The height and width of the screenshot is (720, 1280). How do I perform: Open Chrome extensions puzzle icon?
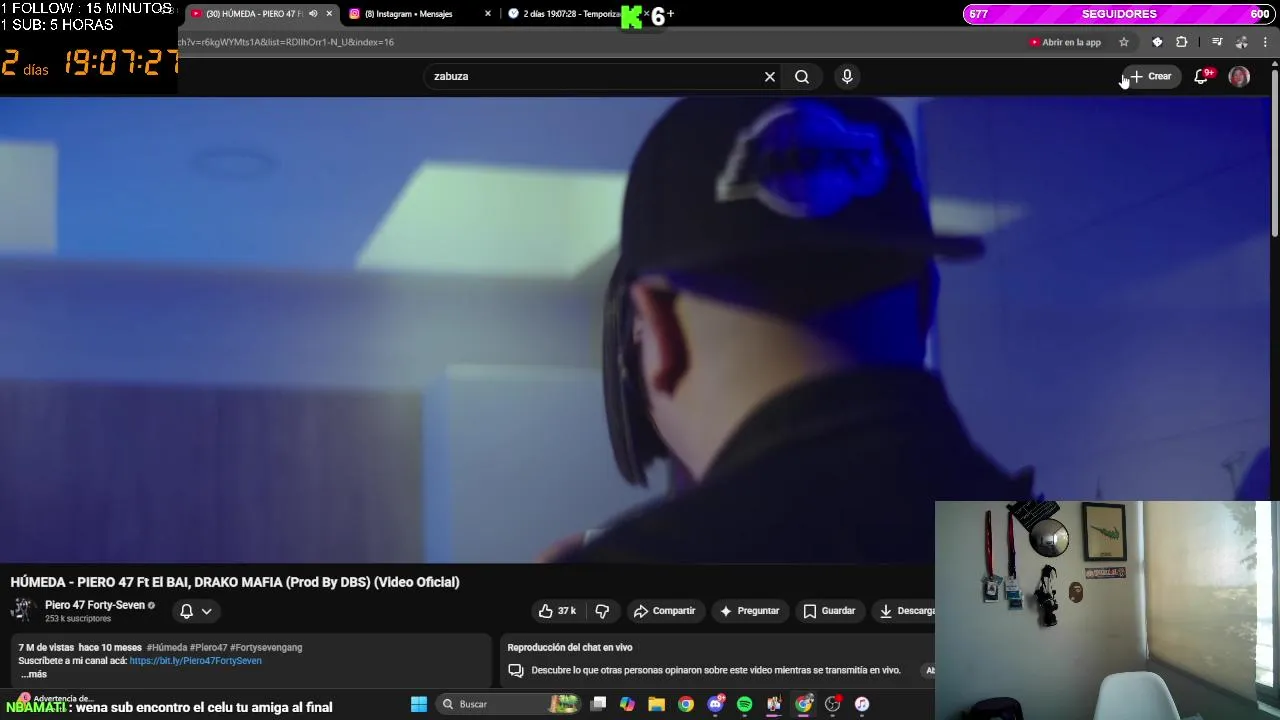point(1182,42)
